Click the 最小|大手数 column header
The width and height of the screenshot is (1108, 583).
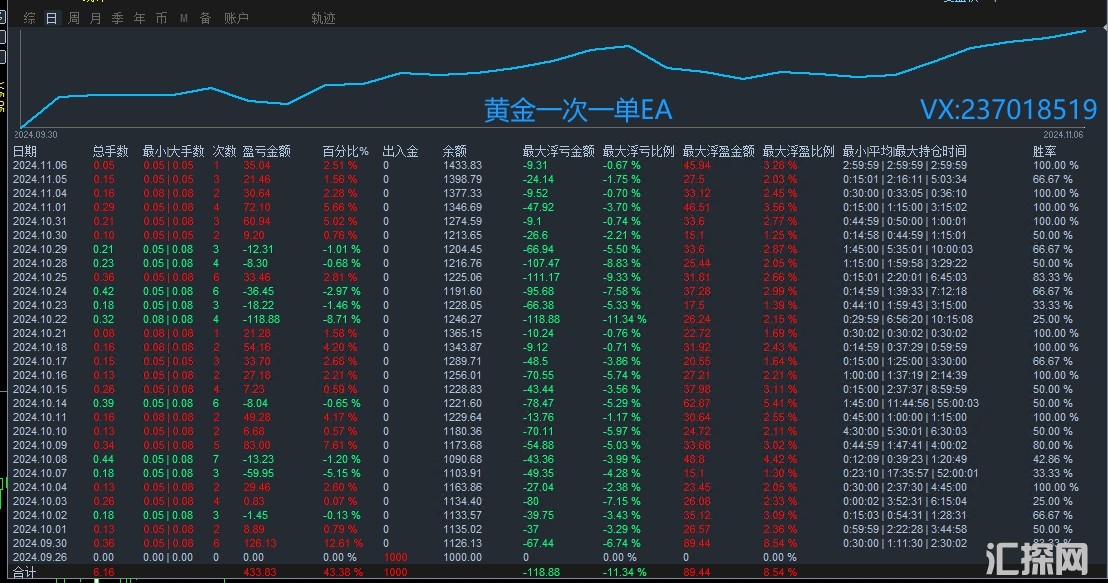pos(173,151)
